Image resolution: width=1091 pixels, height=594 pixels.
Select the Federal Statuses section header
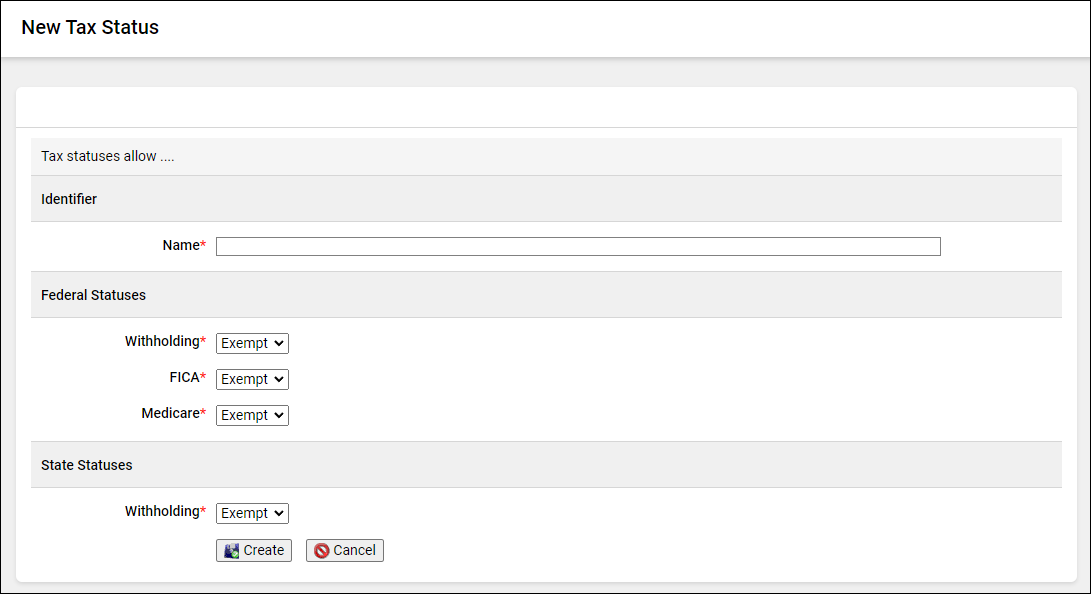pyautogui.click(x=93, y=295)
